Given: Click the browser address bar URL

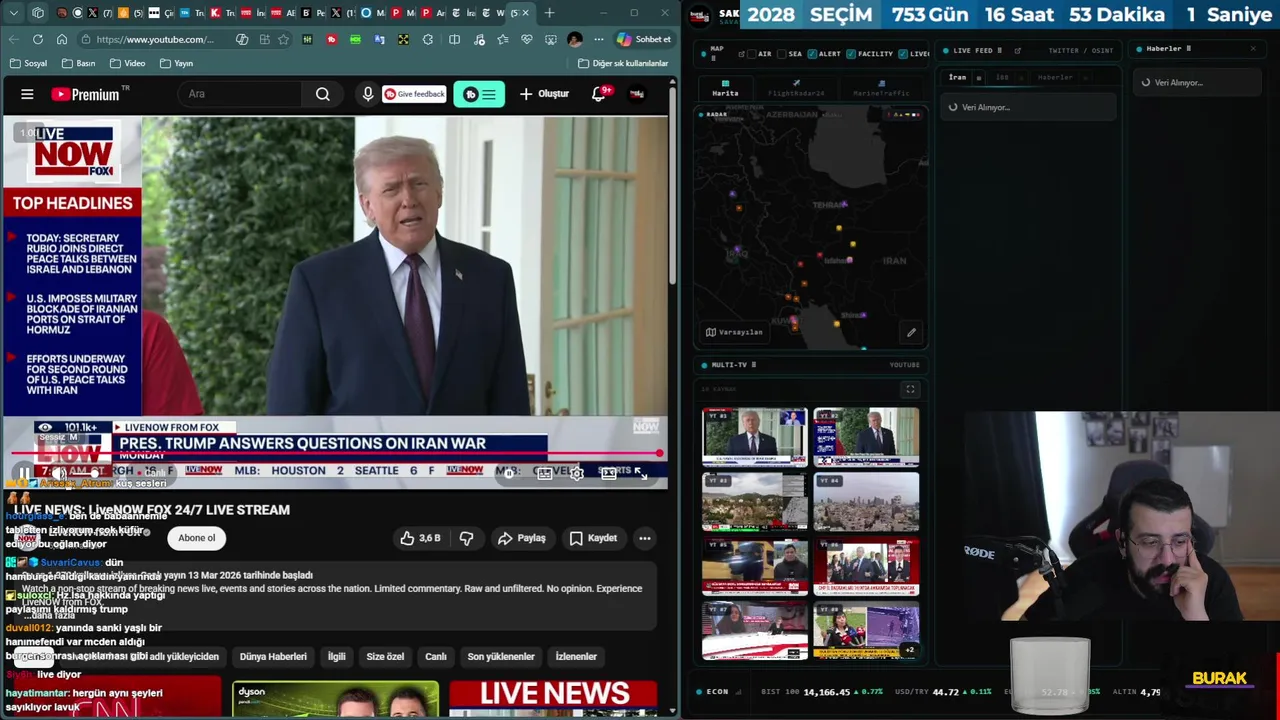Looking at the screenshot, I should (155, 39).
